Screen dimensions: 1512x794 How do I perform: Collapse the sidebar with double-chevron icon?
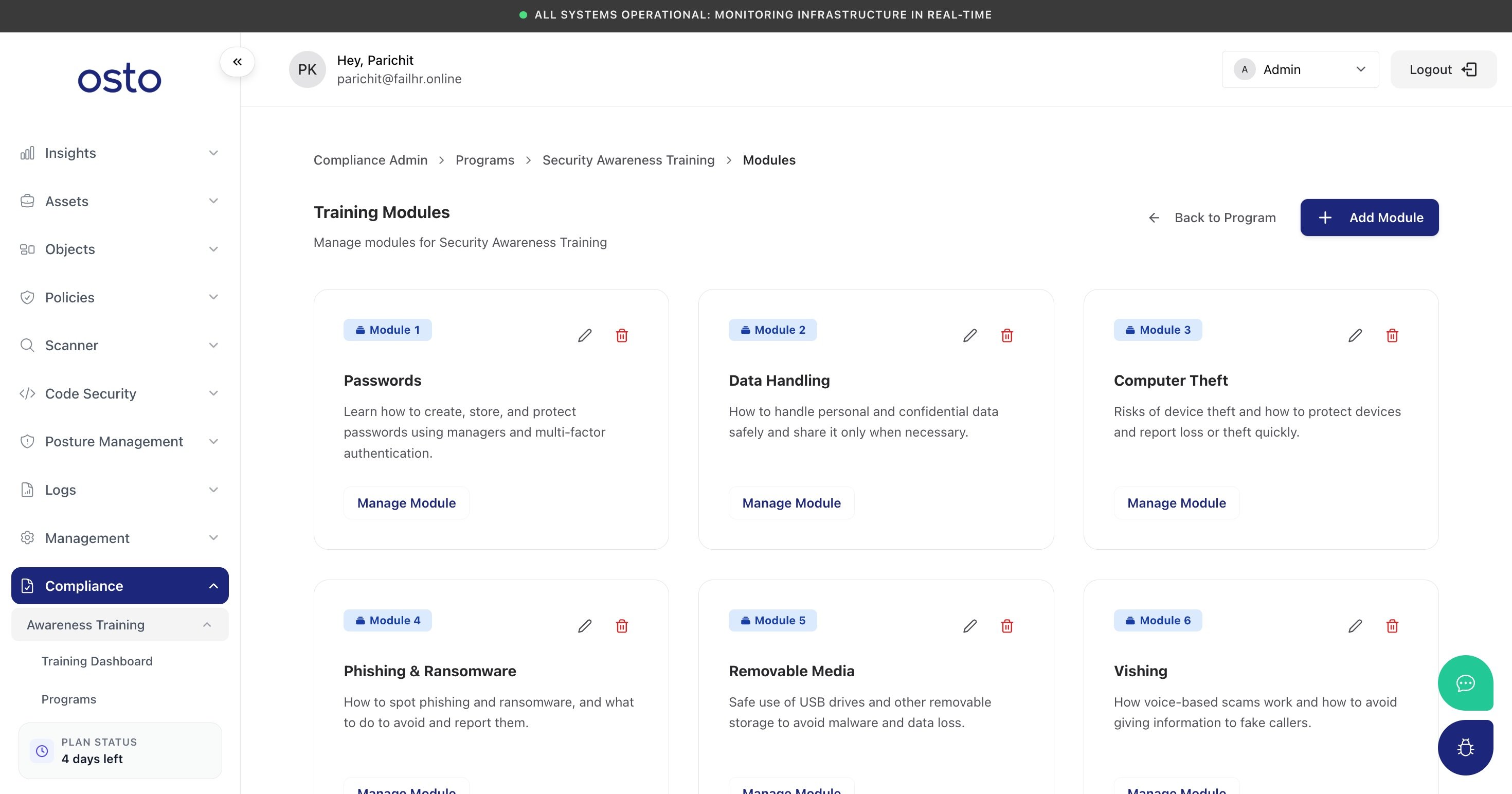(x=237, y=62)
